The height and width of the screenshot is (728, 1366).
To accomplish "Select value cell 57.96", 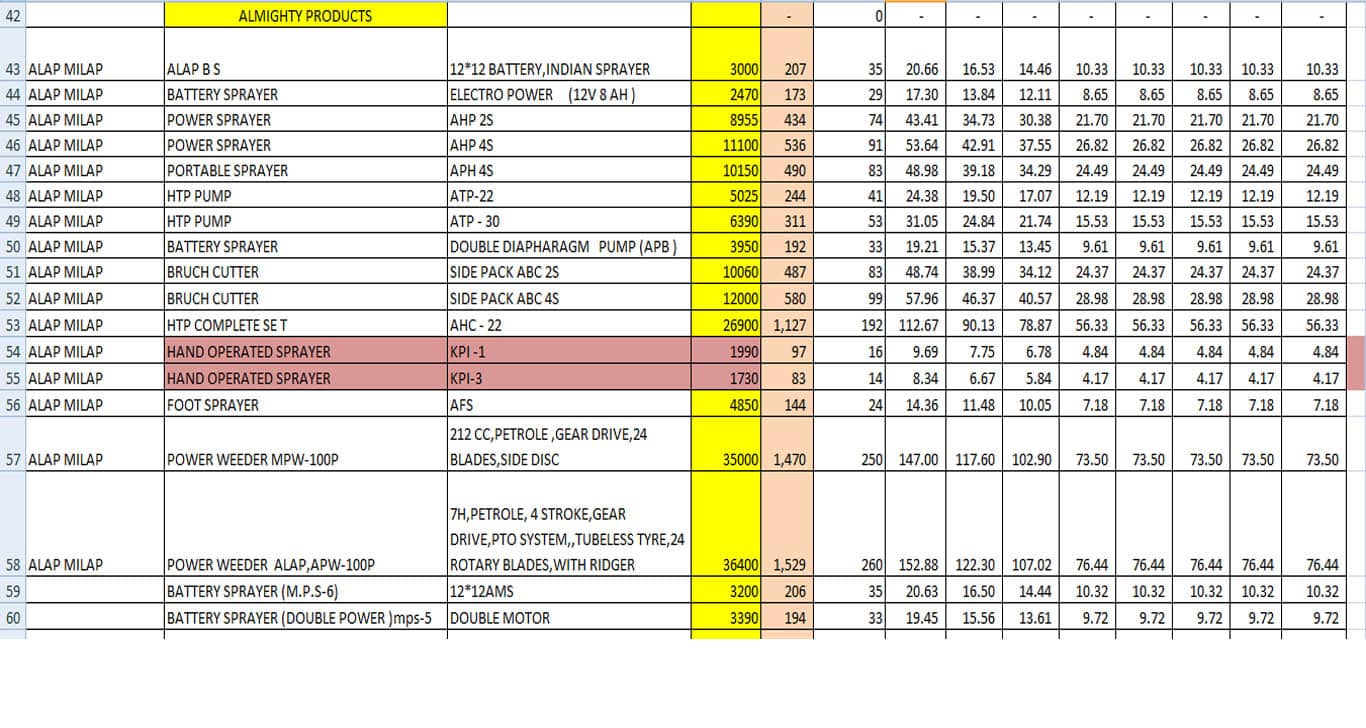I will 916,298.
